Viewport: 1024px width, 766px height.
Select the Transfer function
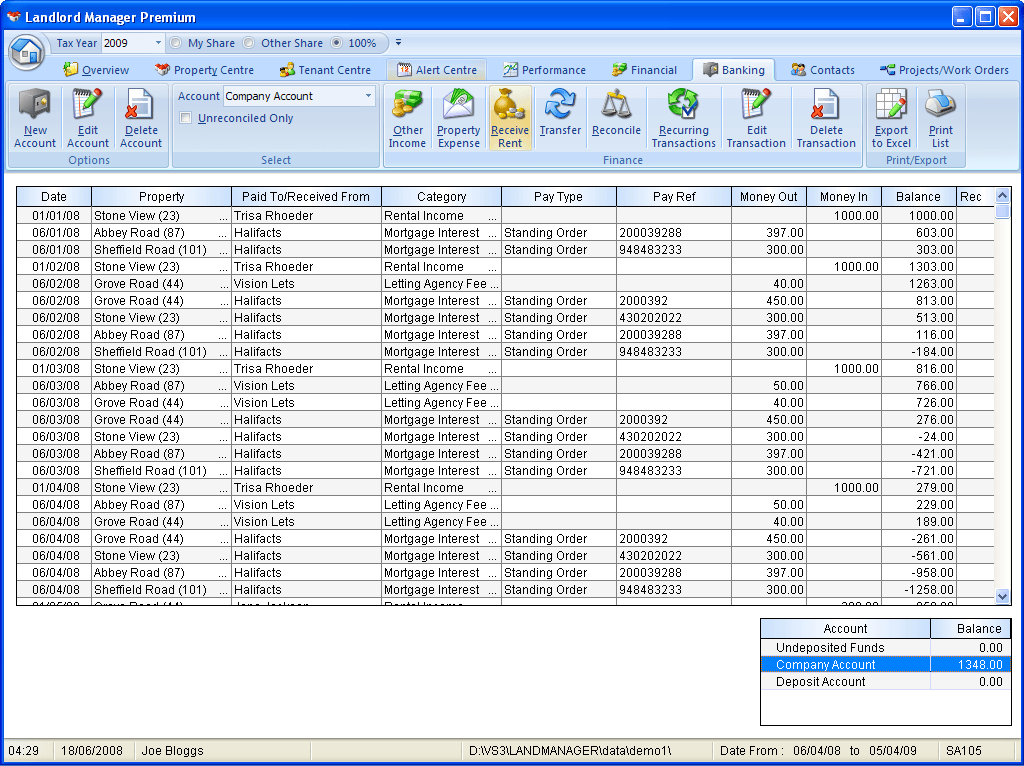[560, 118]
